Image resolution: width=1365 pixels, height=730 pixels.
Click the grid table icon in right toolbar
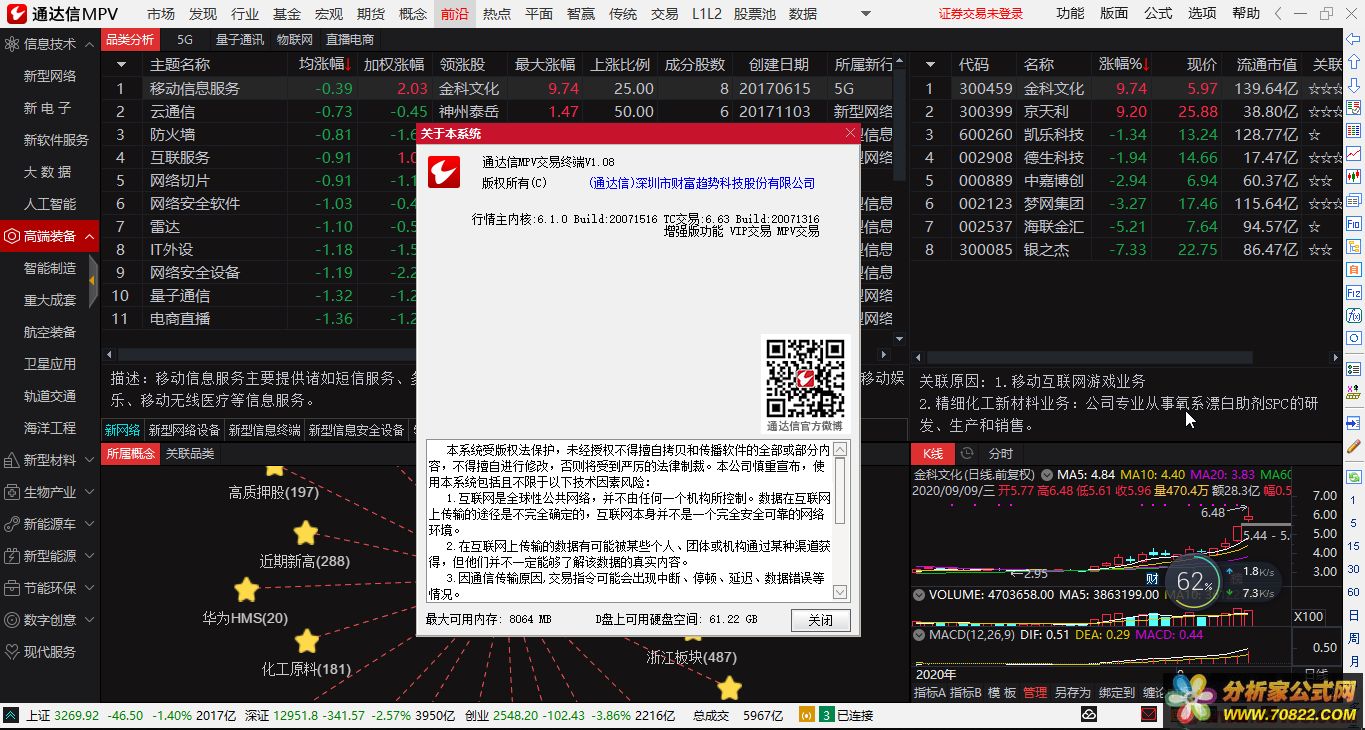click(1354, 130)
